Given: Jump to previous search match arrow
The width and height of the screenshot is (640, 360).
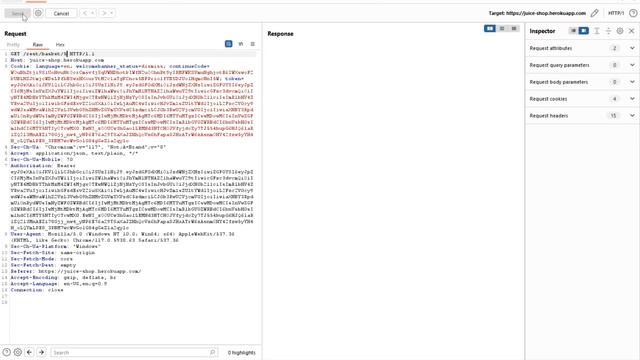Looking at the screenshot, I should (x=29, y=352).
